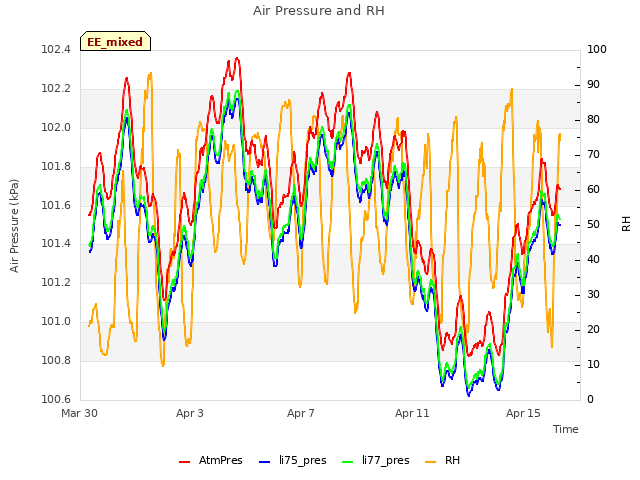Click the 101.8 pressure axis label
This screenshot has height=480, width=640.
pos(56,167)
